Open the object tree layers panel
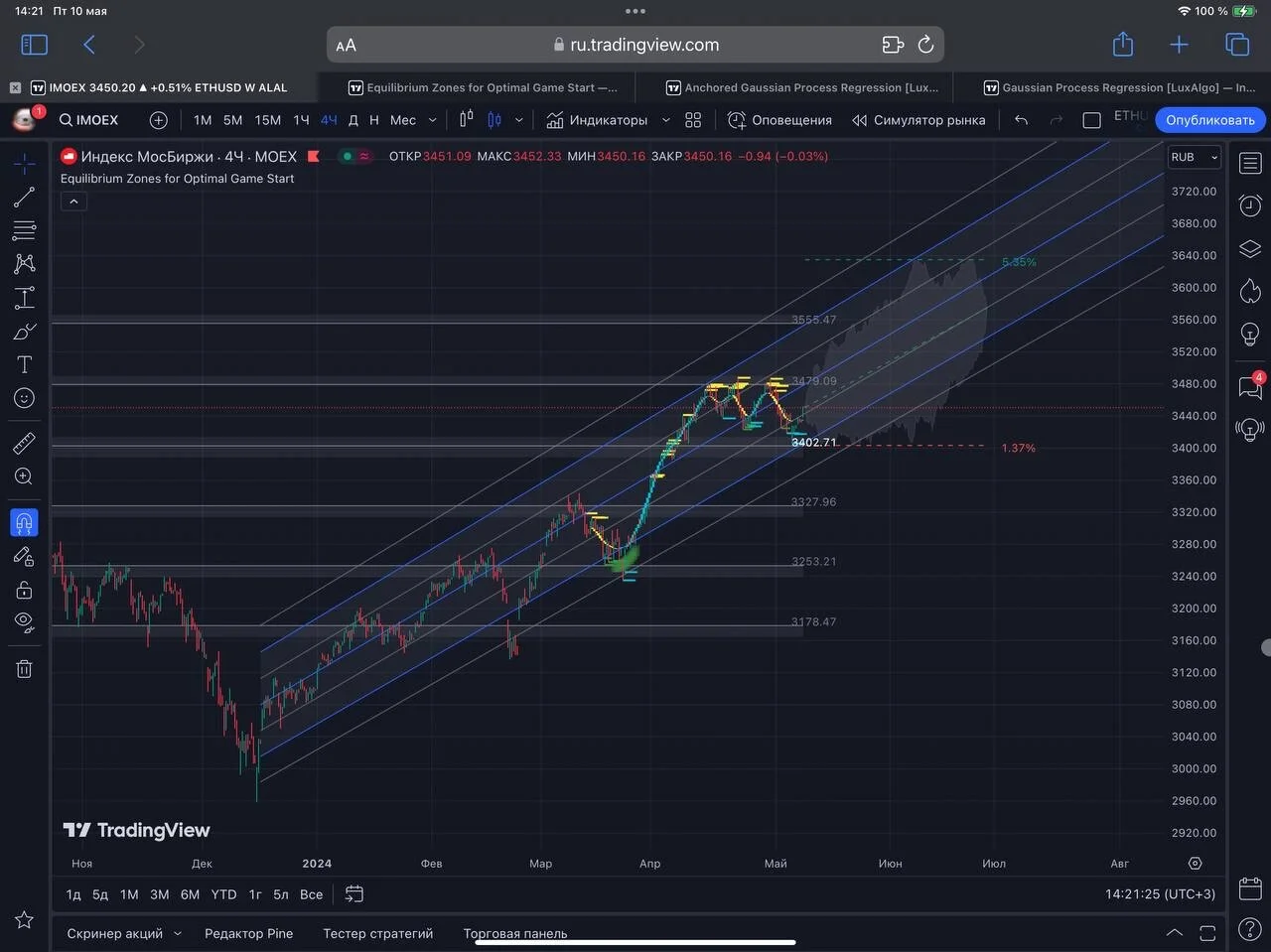The height and width of the screenshot is (952, 1271). click(1250, 248)
